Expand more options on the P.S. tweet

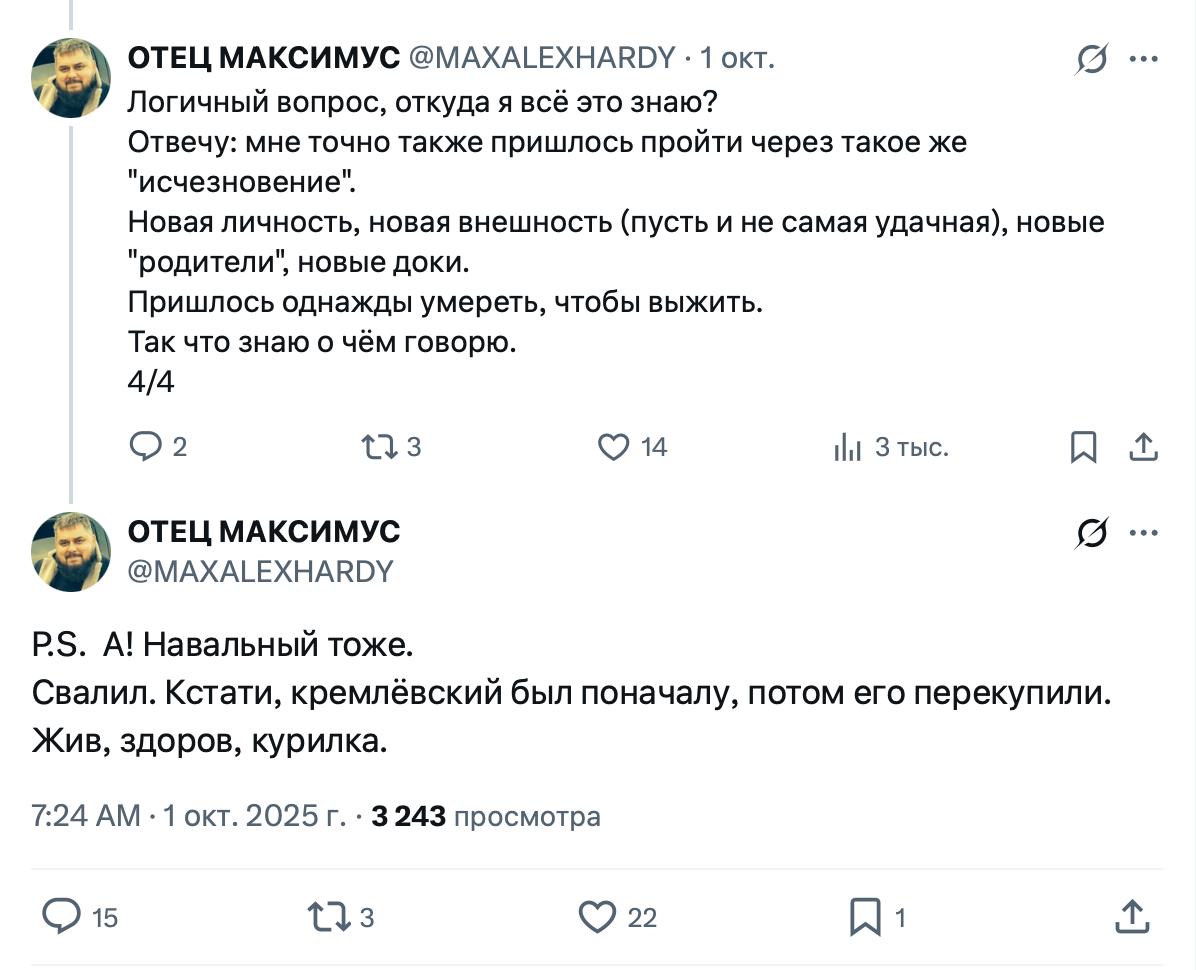click(1143, 533)
